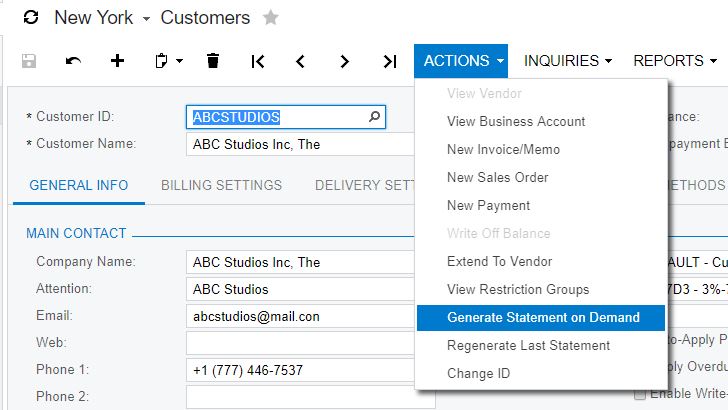Viewport: 728px width, 410px height.
Task: Go to last record icon
Action: [390, 61]
